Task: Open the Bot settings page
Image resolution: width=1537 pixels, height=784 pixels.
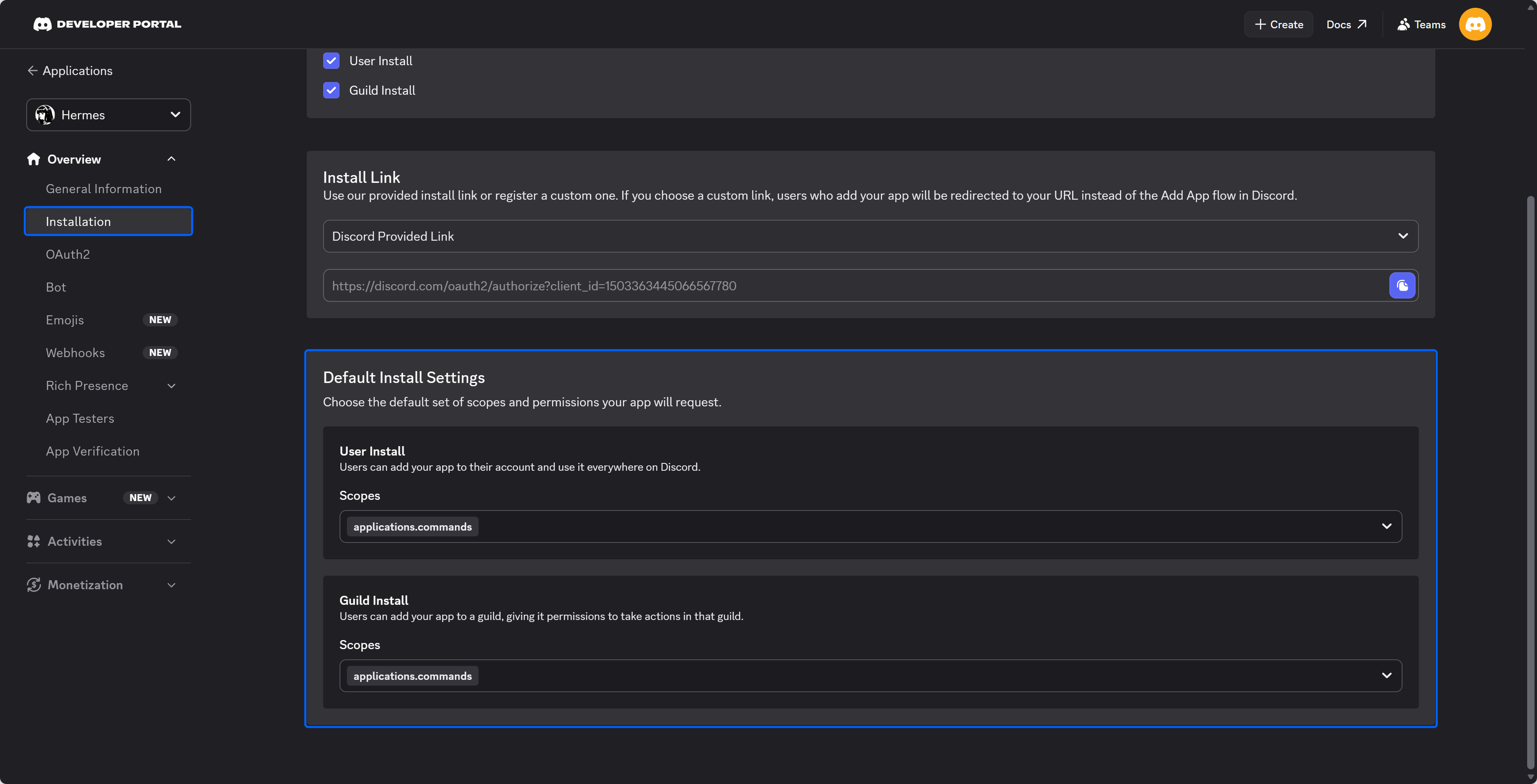Action: (56, 287)
